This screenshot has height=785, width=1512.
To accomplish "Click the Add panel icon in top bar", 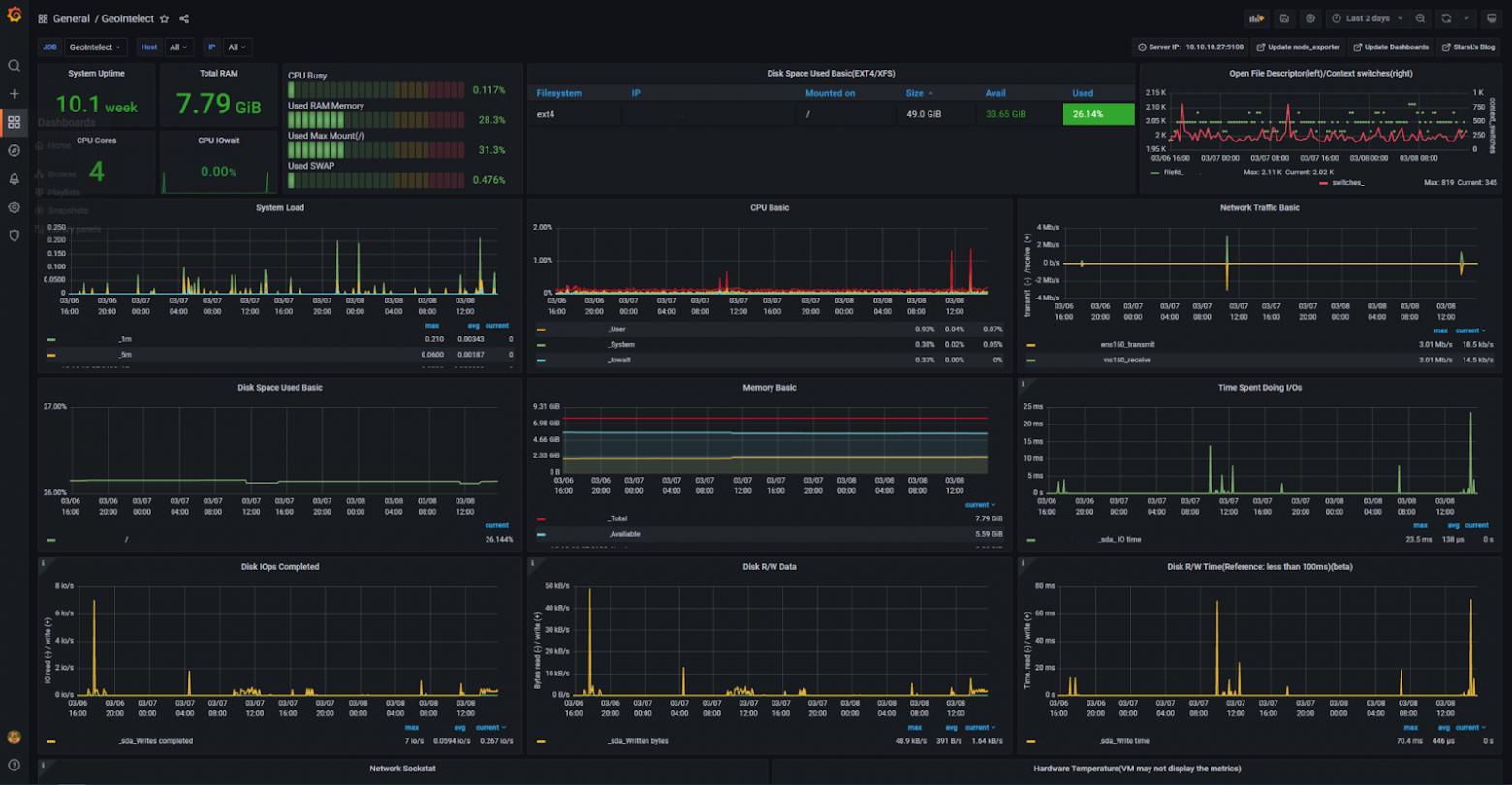I will (1257, 18).
